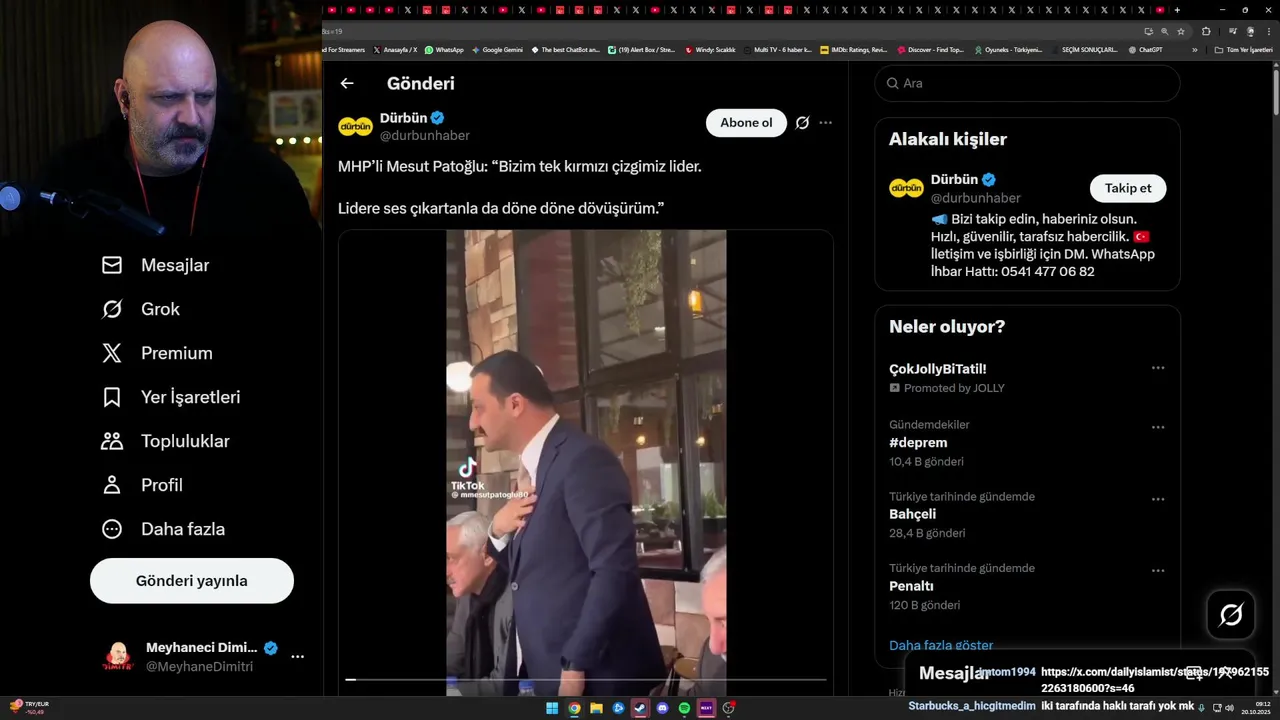1280x720 pixels.
Task: Open Google Gemini bookmark
Action: (497, 50)
